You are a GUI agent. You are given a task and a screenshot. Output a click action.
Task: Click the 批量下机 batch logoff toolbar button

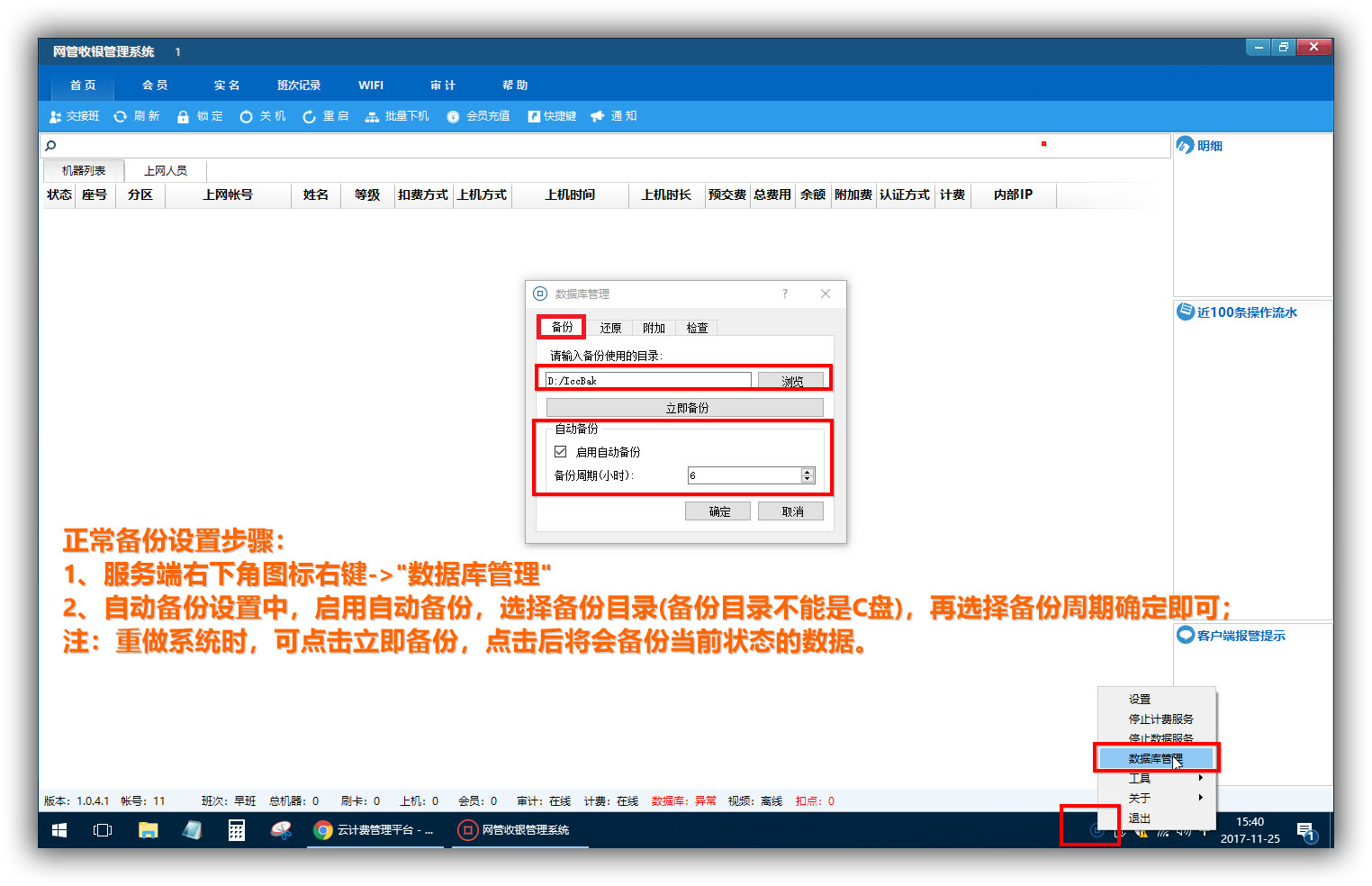[397, 116]
